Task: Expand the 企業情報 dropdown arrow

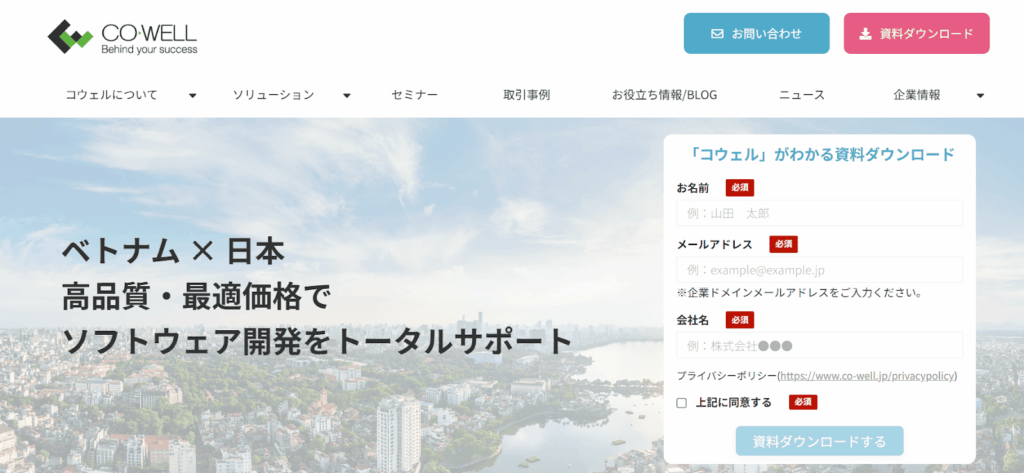Action: 980,96
